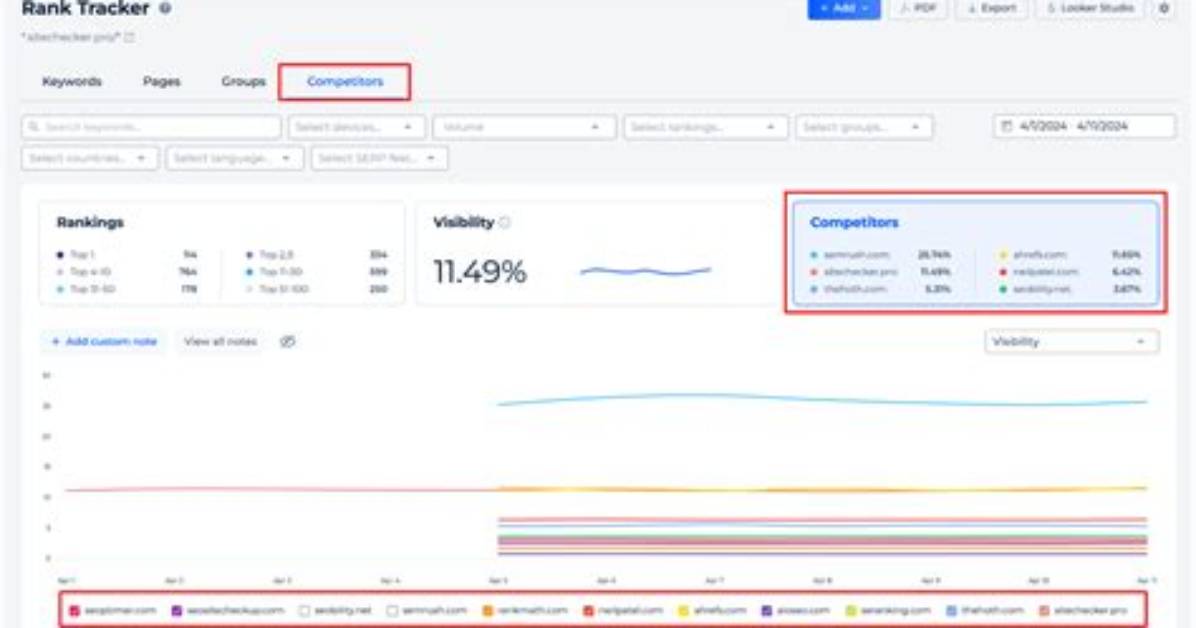
Task: Switch to the Groups tab
Action: point(243,82)
